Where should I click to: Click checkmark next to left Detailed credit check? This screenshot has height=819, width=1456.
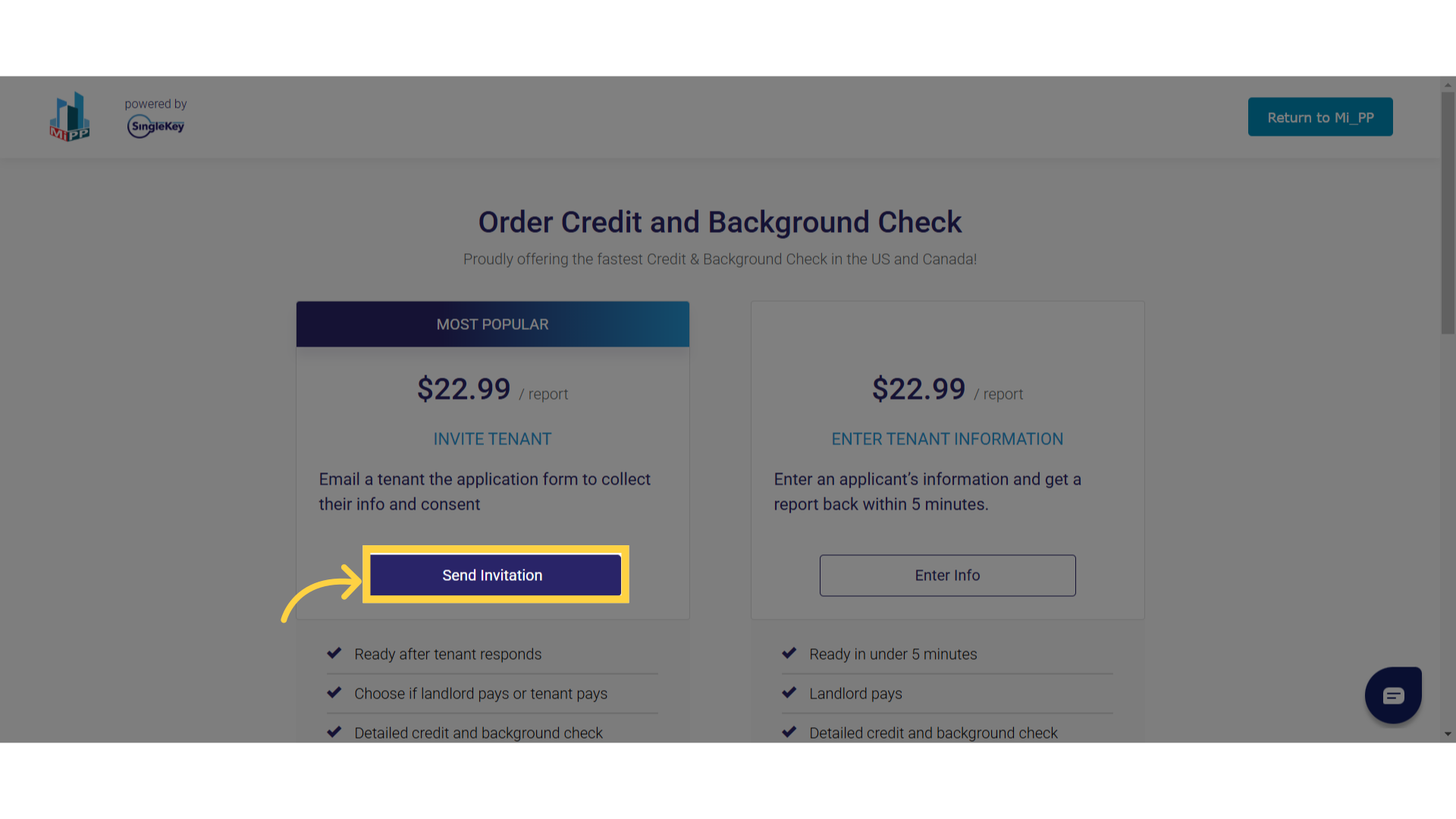(334, 732)
